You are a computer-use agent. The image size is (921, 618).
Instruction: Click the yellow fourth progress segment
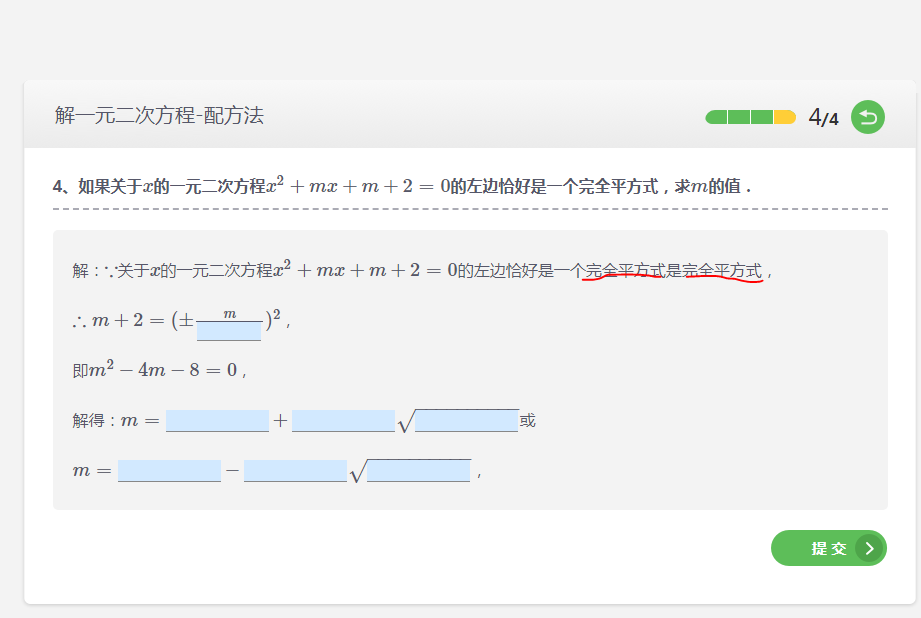pyautogui.click(x=784, y=117)
